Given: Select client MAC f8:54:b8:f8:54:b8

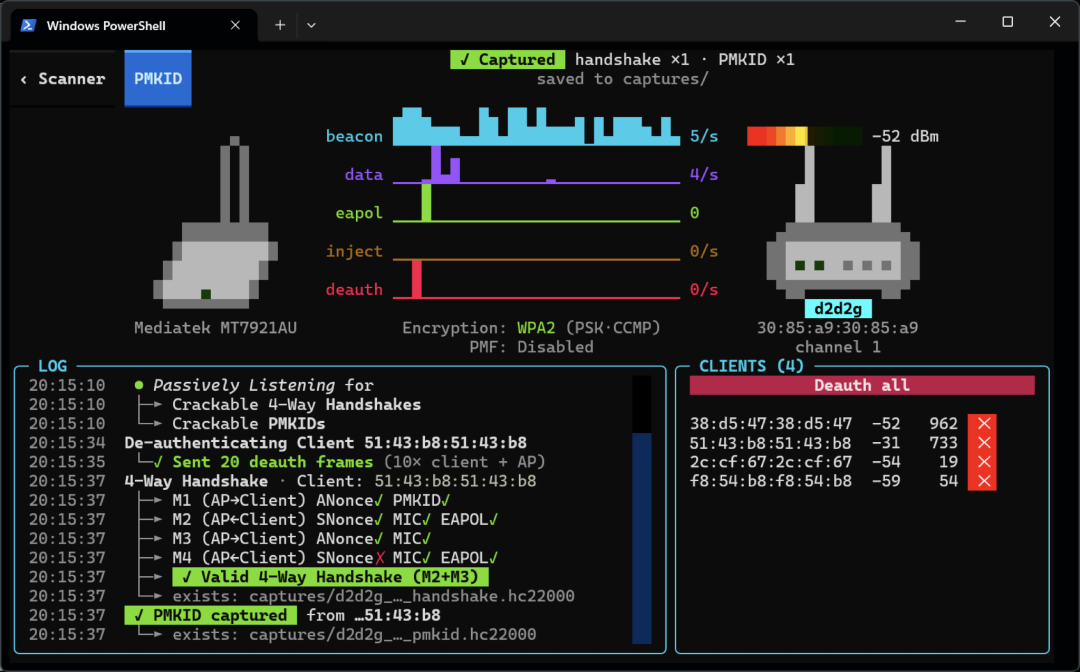Looking at the screenshot, I should (771, 481).
